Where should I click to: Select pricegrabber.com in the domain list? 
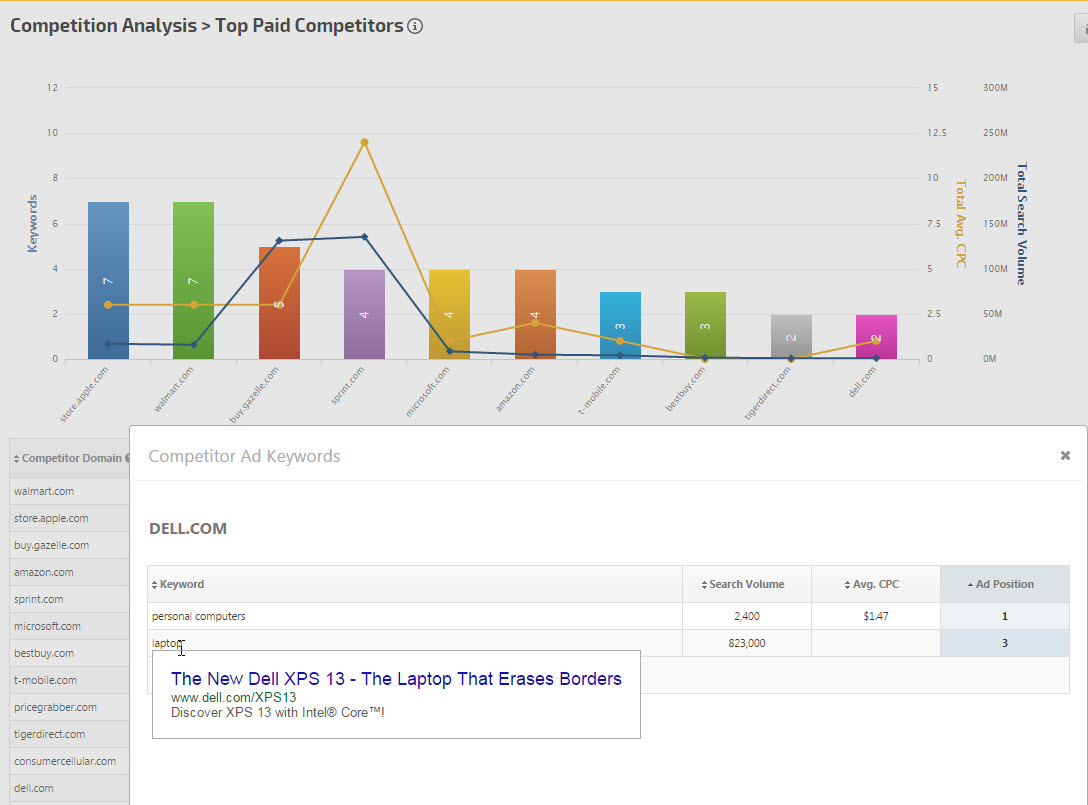pyautogui.click(x=55, y=707)
